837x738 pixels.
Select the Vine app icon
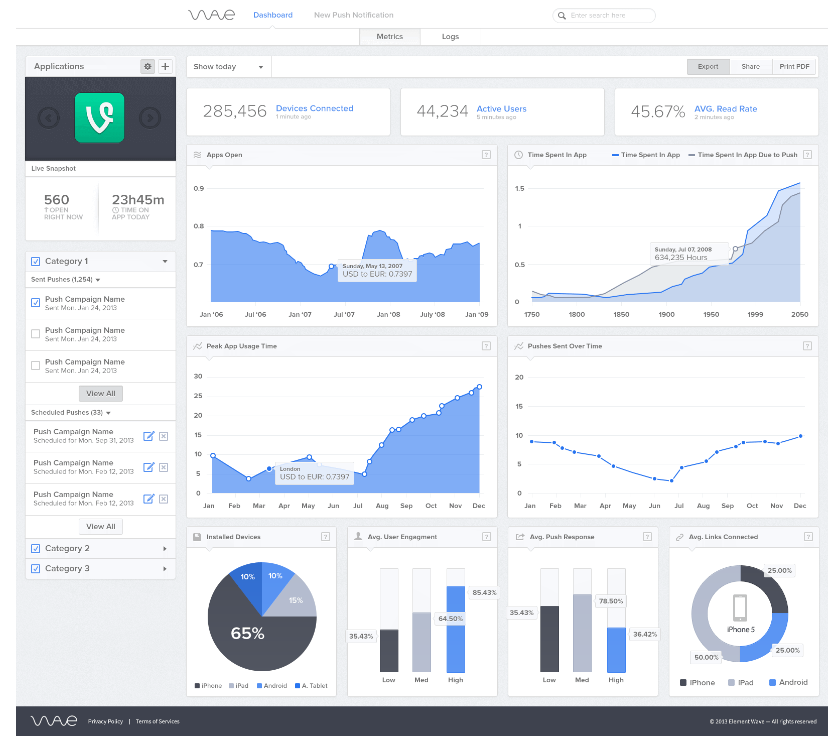(99, 117)
